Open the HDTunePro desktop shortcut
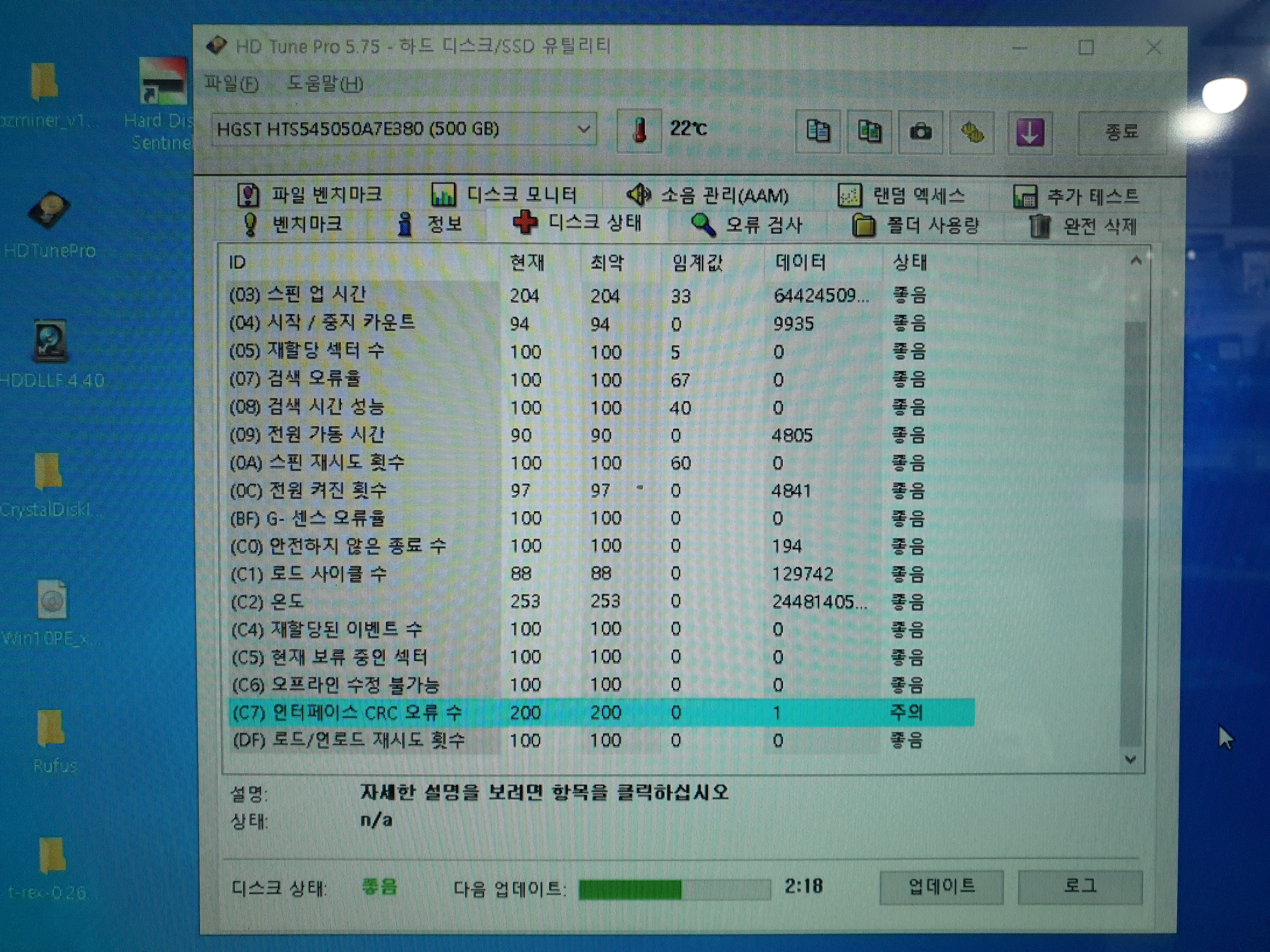Viewport: 1270px width, 952px height. click(x=49, y=225)
